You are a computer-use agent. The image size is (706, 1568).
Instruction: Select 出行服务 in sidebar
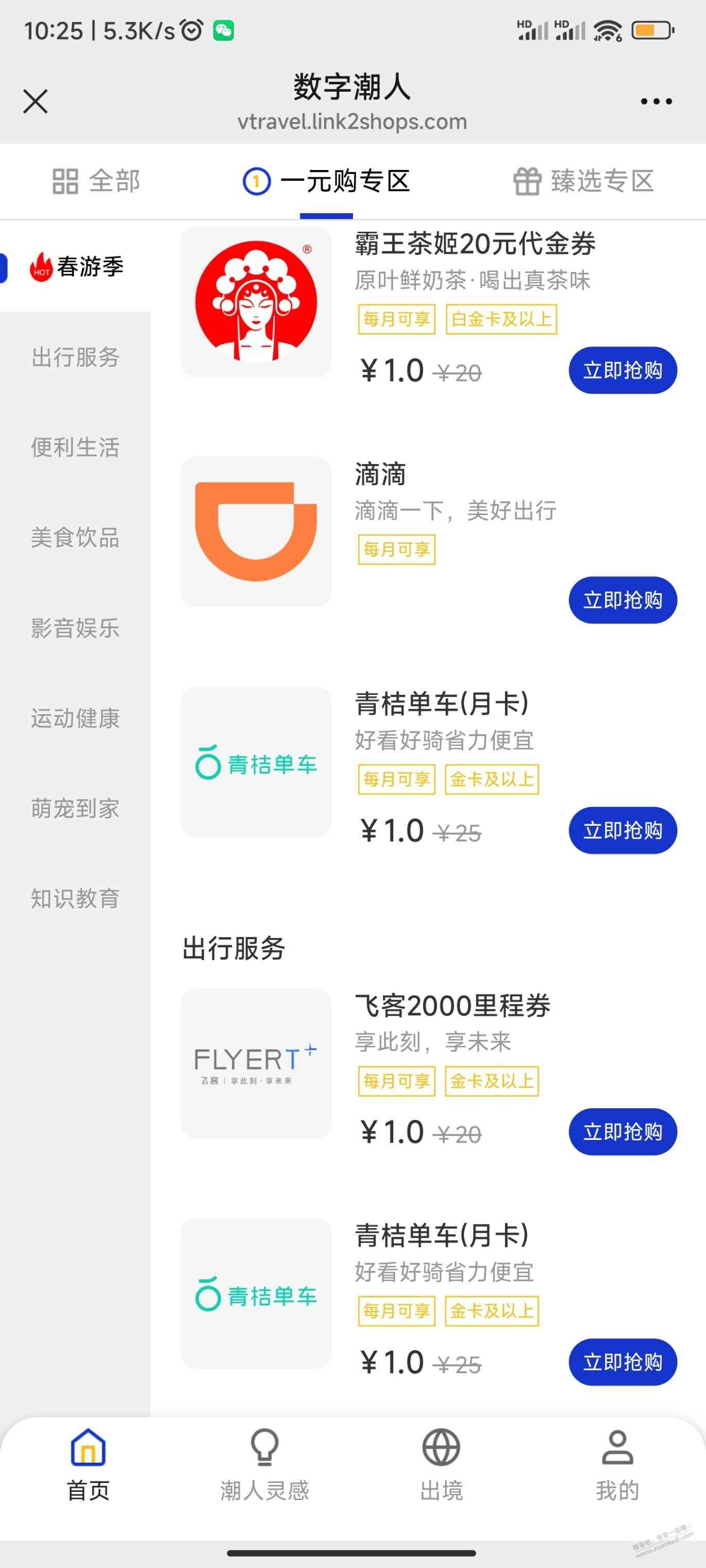tap(76, 357)
